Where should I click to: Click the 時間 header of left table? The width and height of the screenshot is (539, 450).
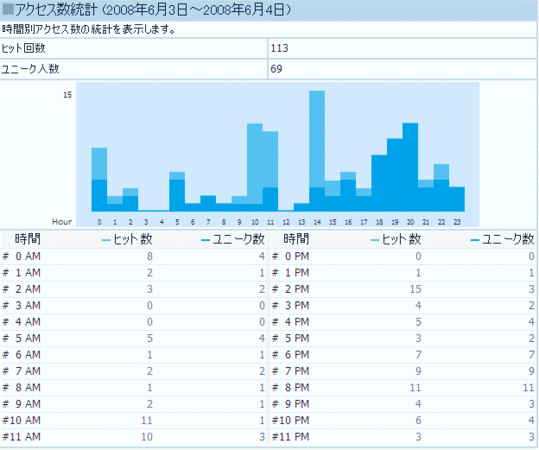pyautogui.click(x=28, y=239)
